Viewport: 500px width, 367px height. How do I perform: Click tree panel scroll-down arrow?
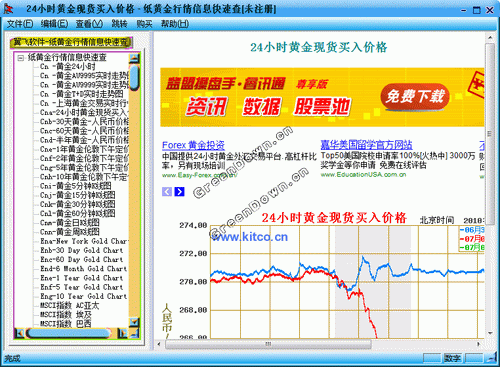(x=134, y=322)
